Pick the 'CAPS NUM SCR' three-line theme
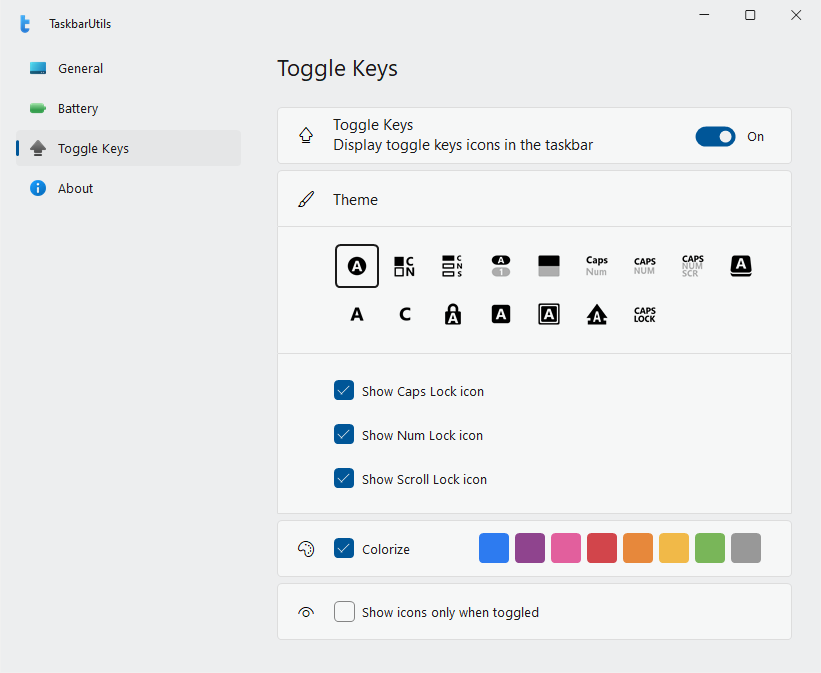Screen dimensions: 821x673 (693, 266)
